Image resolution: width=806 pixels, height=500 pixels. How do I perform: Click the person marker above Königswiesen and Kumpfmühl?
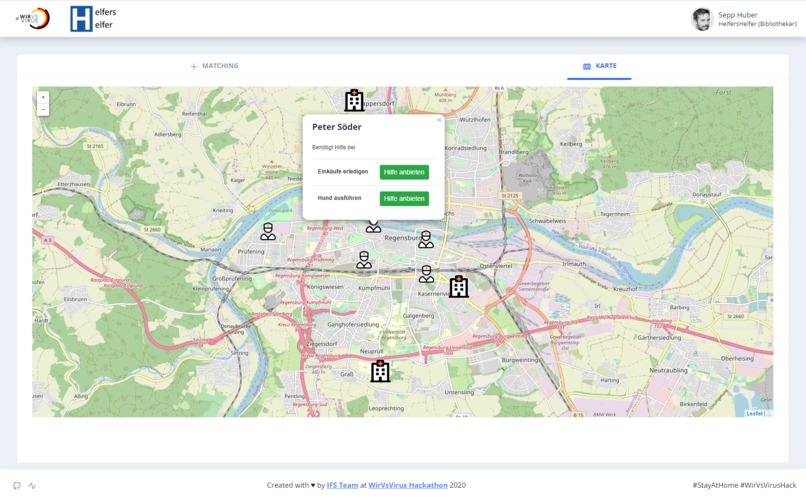[364, 260]
